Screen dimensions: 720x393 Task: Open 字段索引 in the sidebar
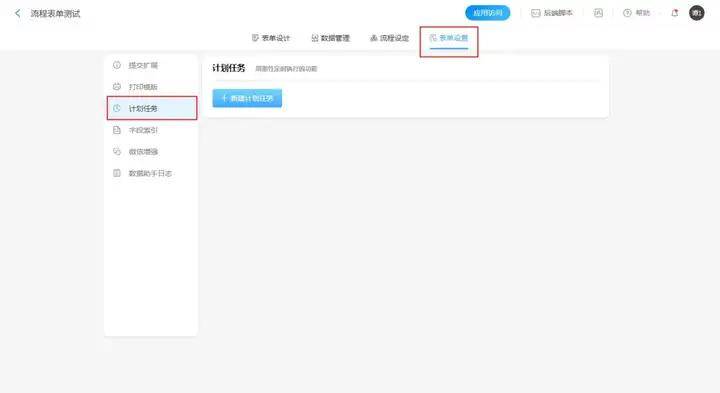pos(151,130)
